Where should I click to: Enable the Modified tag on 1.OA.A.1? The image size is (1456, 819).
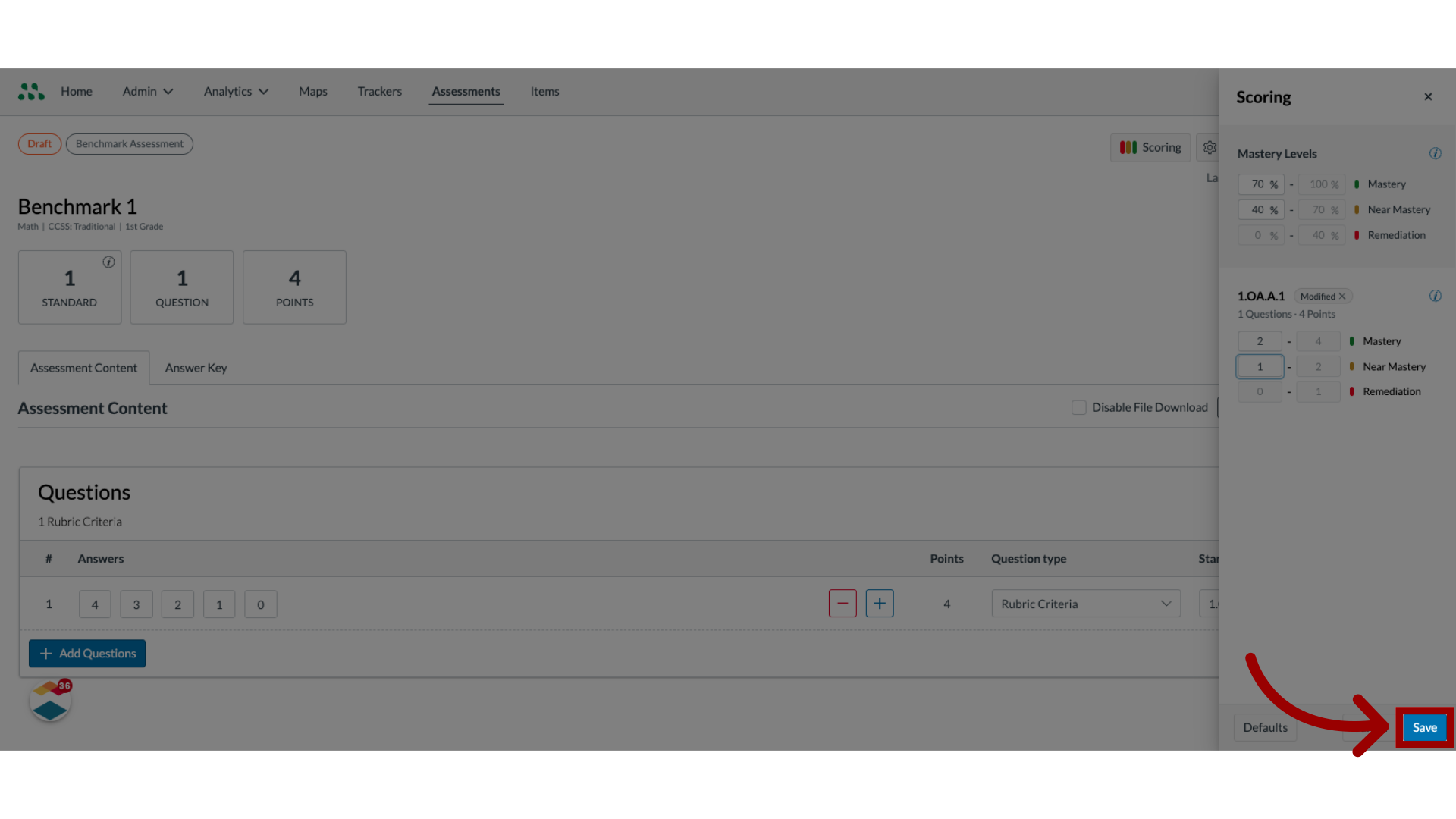1323,295
